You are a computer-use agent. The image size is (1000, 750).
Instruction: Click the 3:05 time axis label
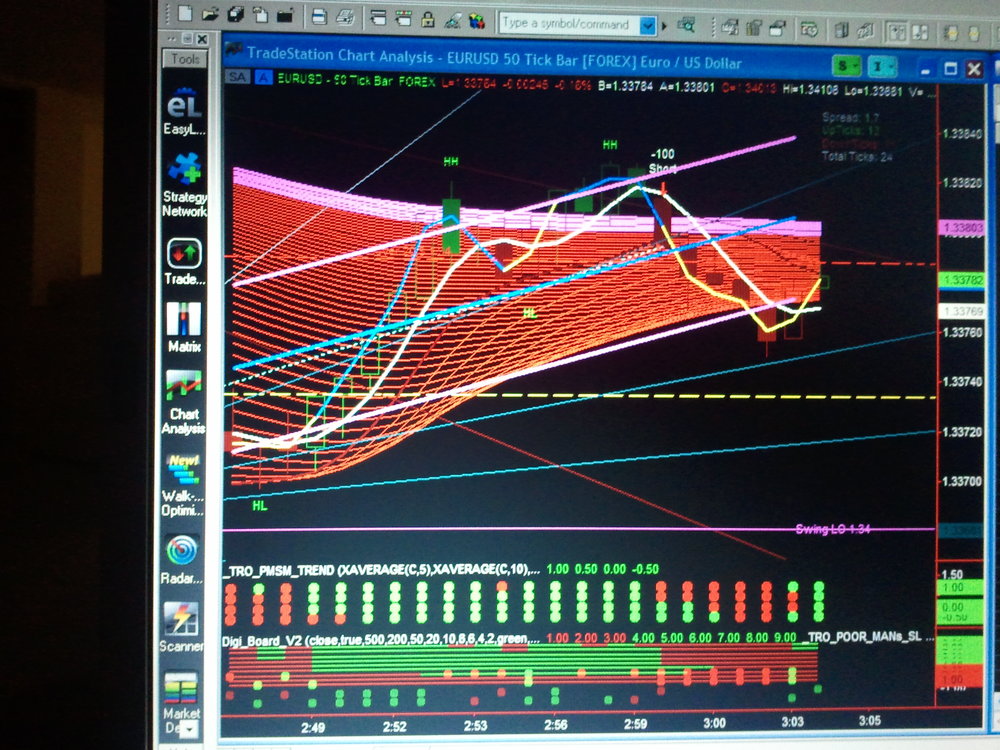click(x=869, y=721)
